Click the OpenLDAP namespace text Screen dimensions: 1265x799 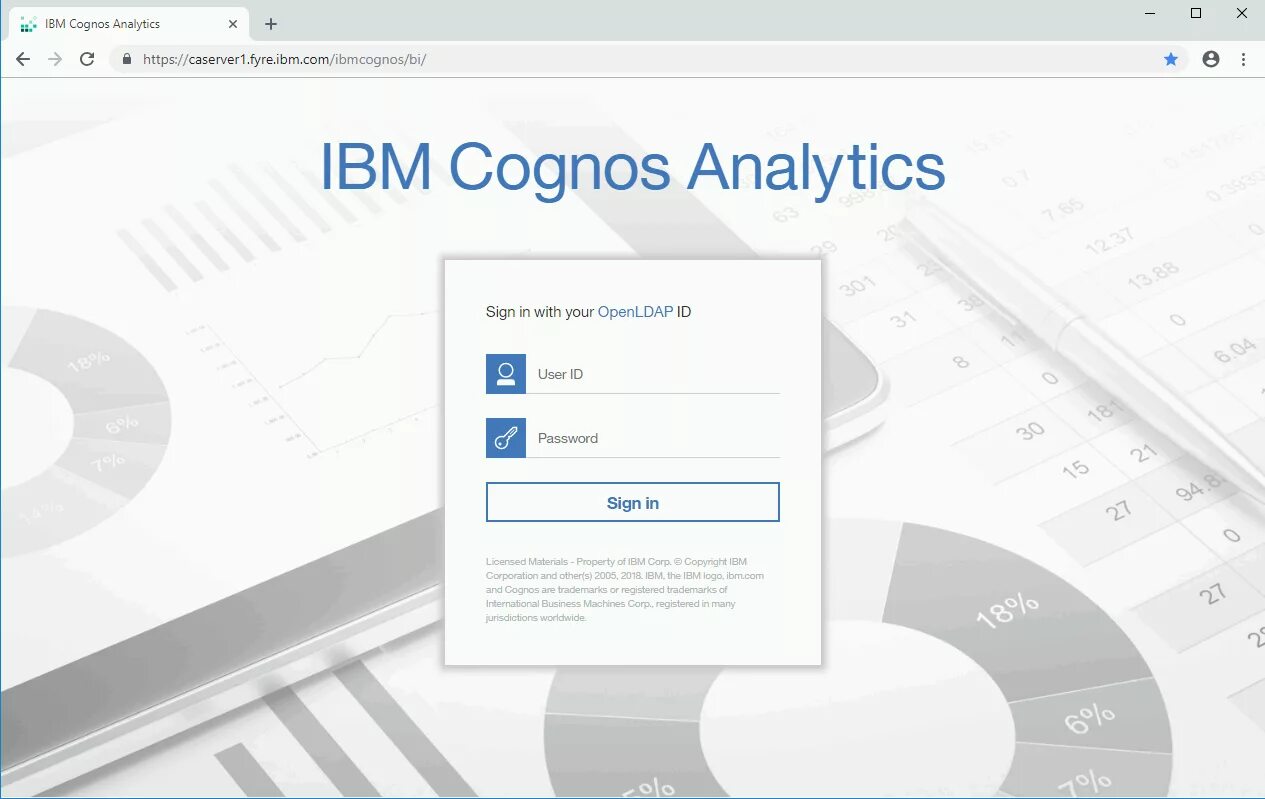(635, 312)
